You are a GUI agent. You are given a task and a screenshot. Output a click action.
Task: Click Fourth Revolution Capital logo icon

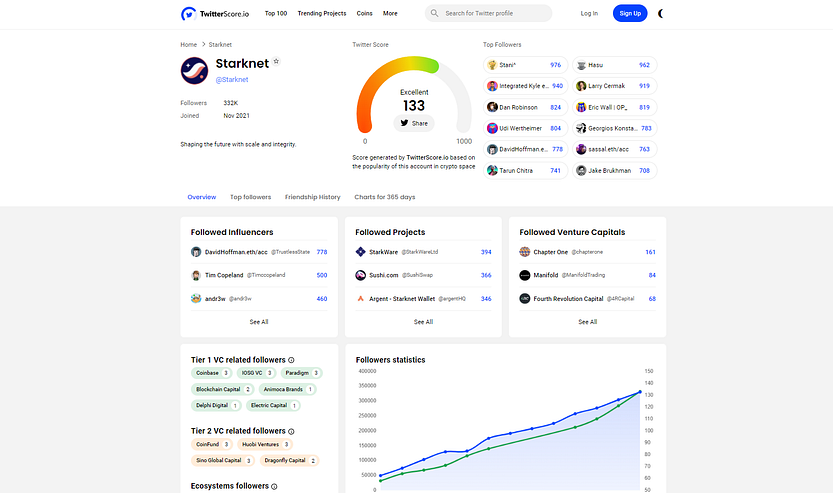[524, 299]
